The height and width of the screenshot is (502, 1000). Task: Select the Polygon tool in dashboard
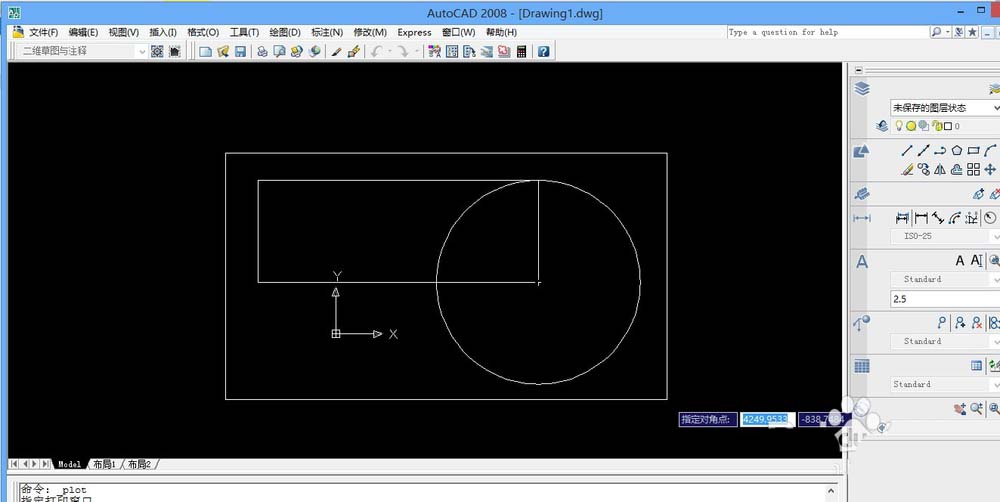pos(957,151)
